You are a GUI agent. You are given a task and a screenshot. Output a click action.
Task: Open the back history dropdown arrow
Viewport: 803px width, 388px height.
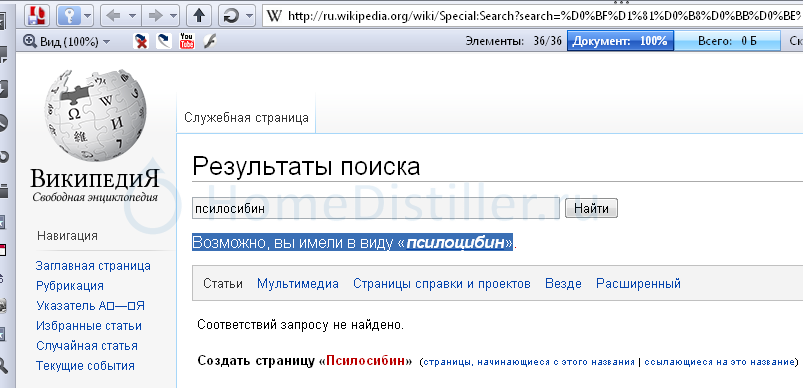coord(132,16)
